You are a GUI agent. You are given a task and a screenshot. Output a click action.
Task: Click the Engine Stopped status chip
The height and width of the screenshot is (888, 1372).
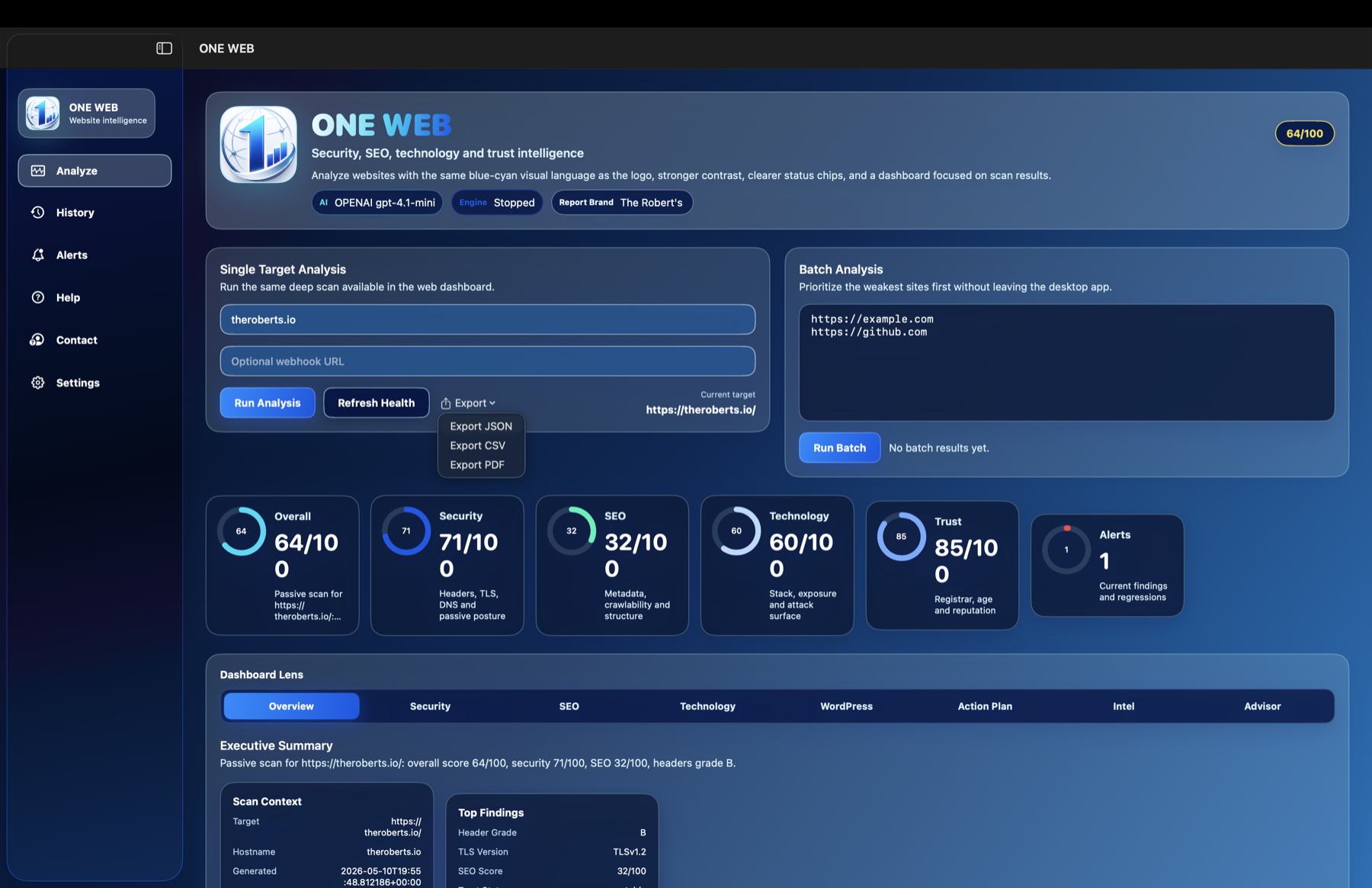497,202
